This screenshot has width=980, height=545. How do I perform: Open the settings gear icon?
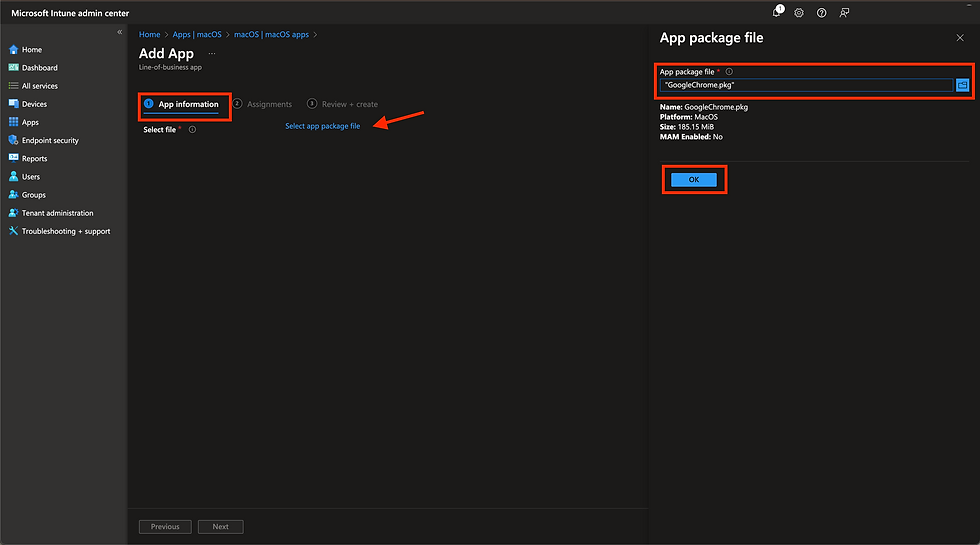pos(799,12)
